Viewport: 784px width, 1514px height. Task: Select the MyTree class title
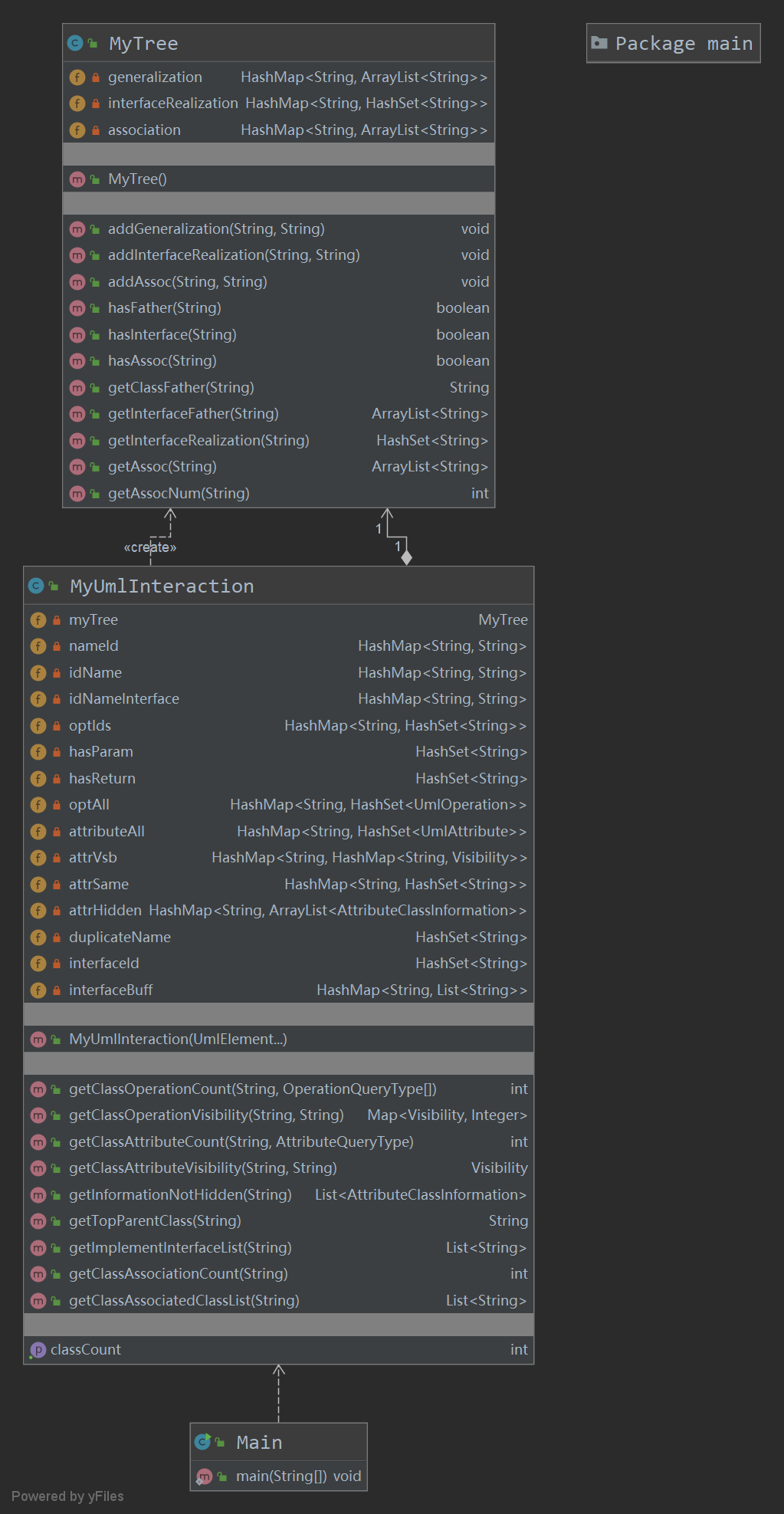click(143, 44)
